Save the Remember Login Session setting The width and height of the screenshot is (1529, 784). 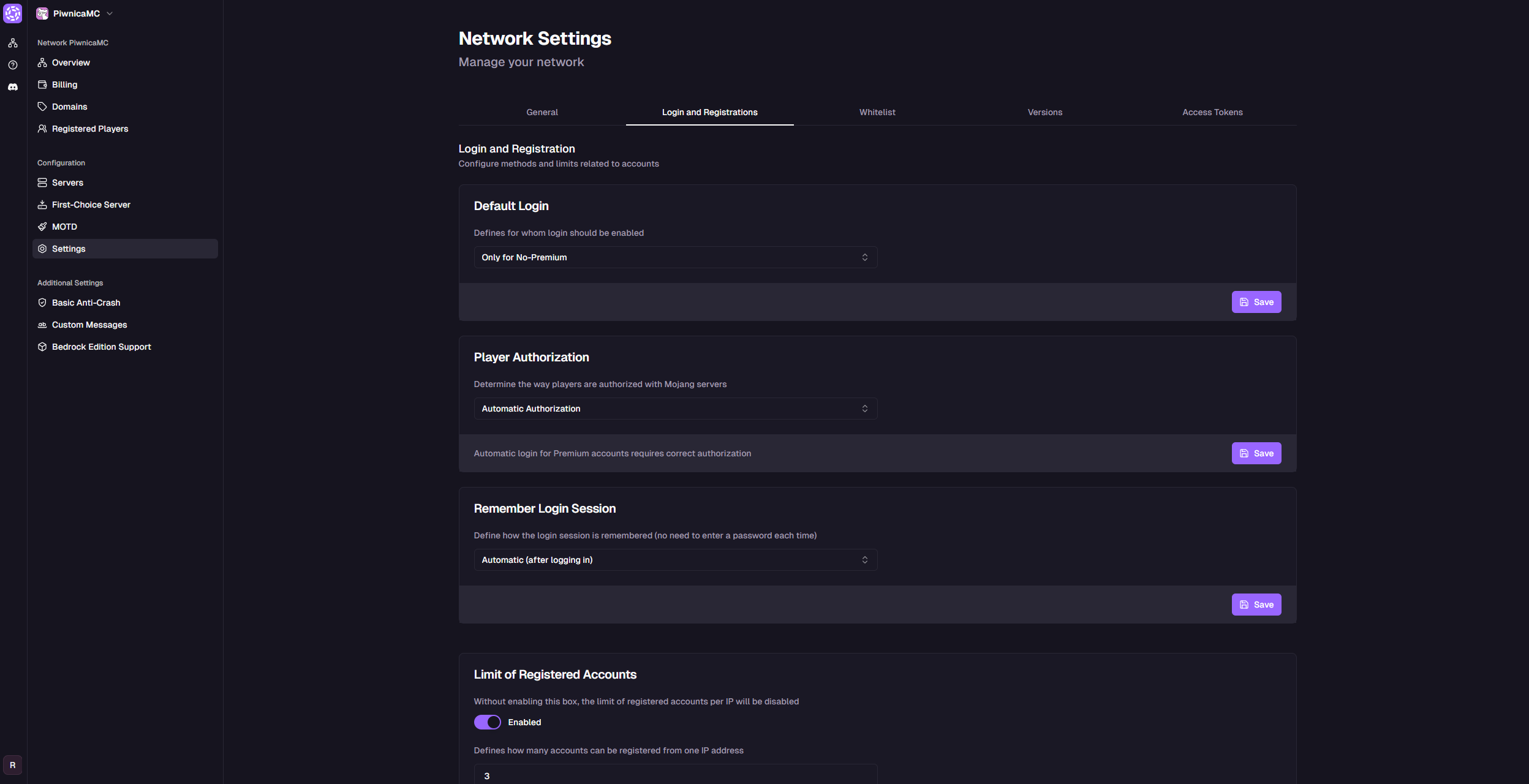click(x=1256, y=605)
